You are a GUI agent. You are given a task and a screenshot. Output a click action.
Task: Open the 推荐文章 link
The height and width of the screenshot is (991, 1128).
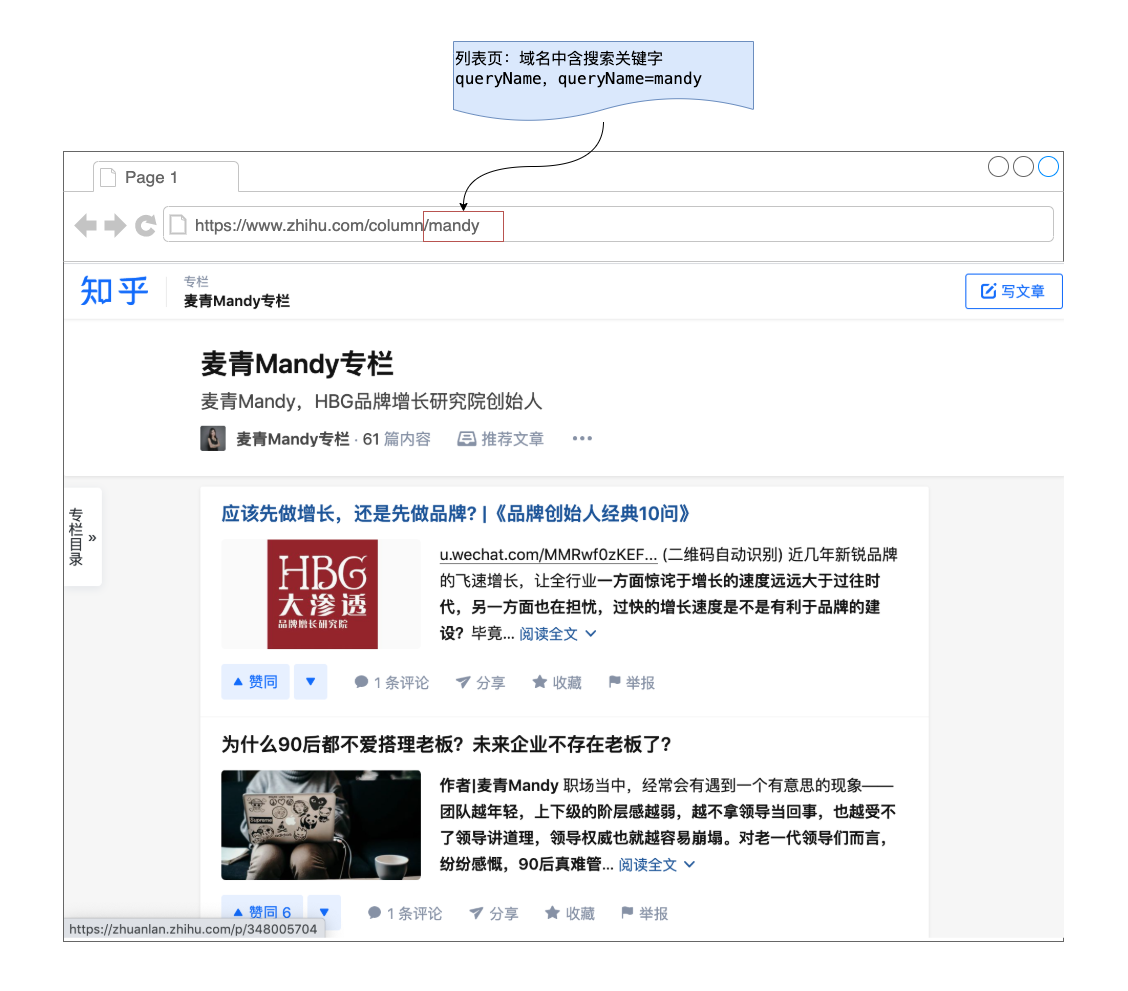tap(501, 439)
